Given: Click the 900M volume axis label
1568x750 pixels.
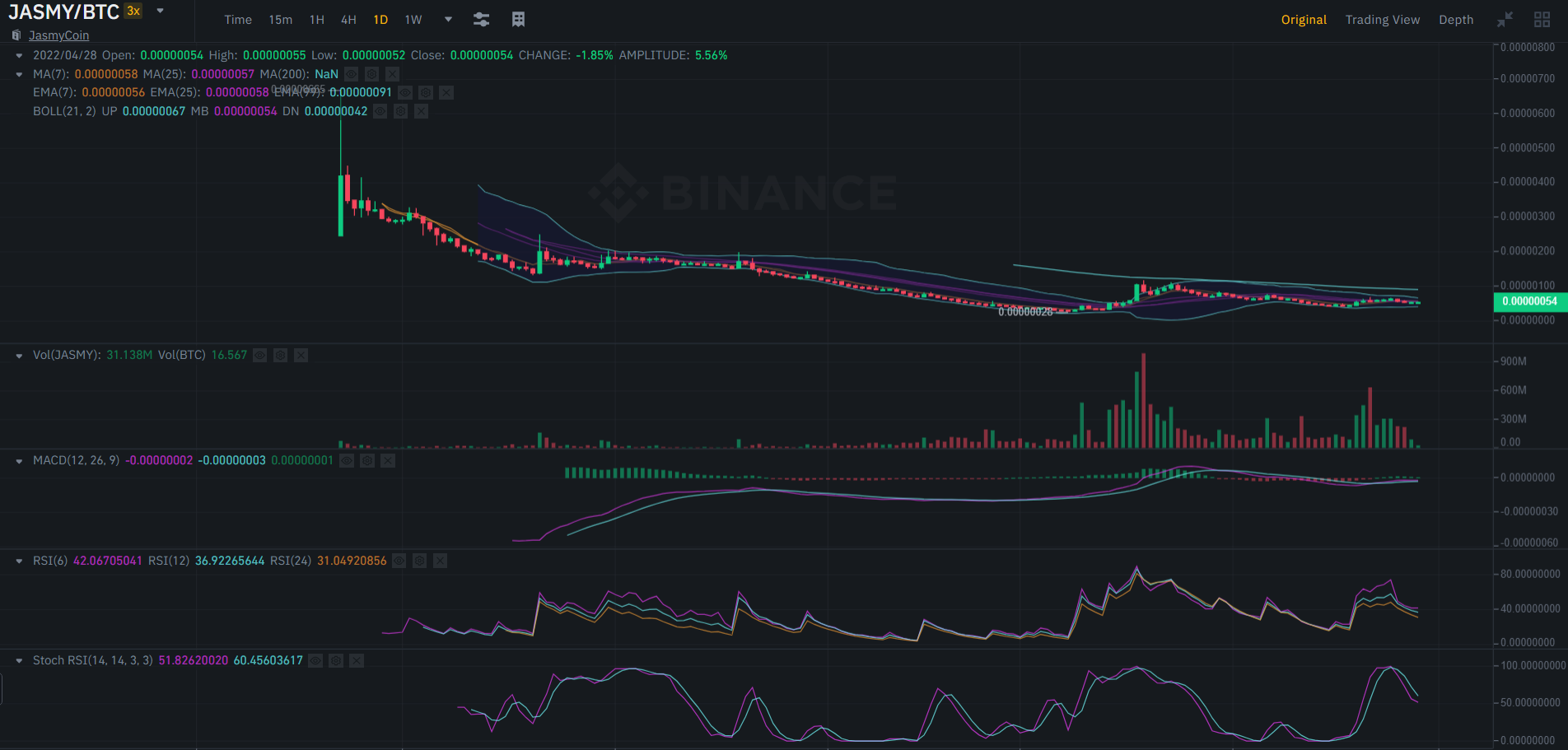Looking at the screenshot, I should tap(1514, 361).
